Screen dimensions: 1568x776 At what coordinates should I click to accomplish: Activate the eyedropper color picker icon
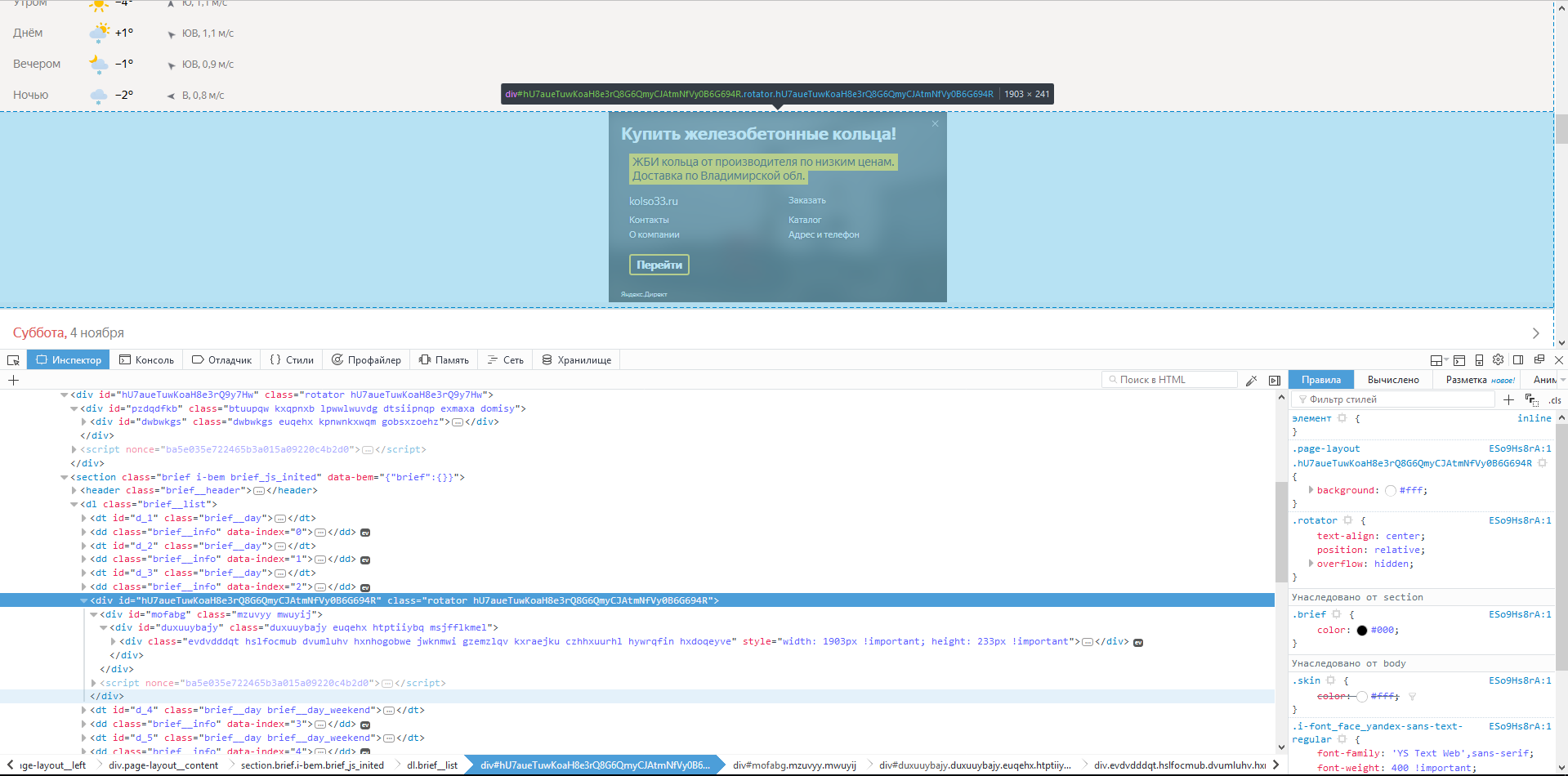pos(1251,380)
